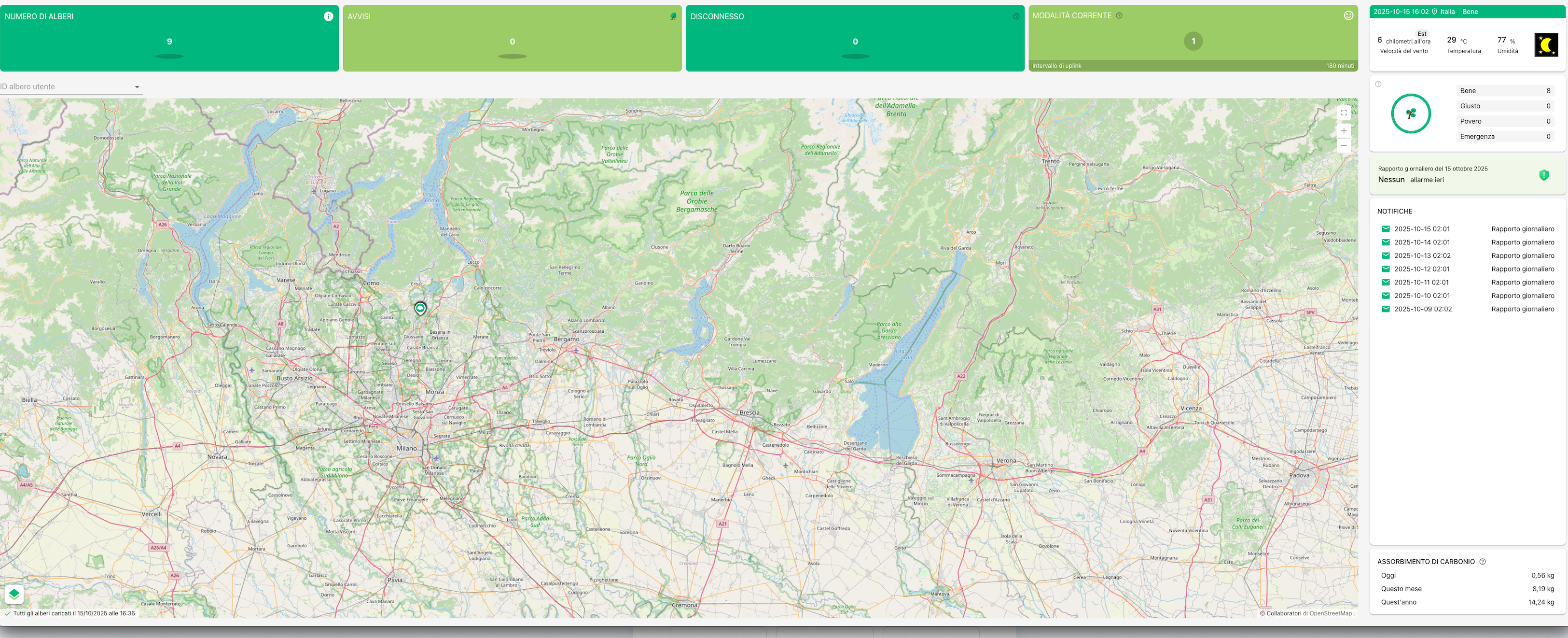Enter fullscreen map mode
Image resolution: width=1568 pixels, height=638 pixels.
coord(1344,113)
